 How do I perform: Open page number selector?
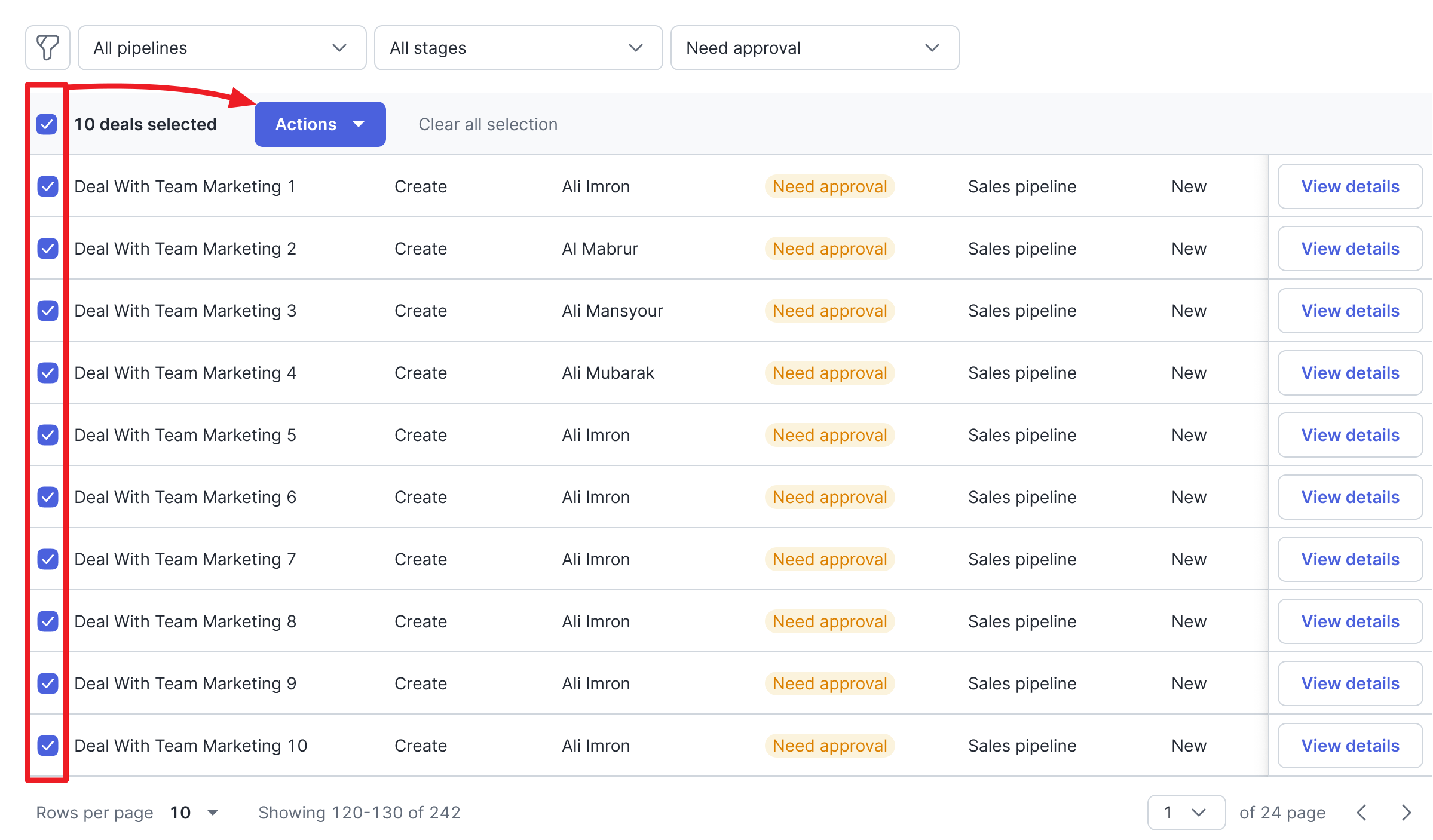[x=1186, y=813]
